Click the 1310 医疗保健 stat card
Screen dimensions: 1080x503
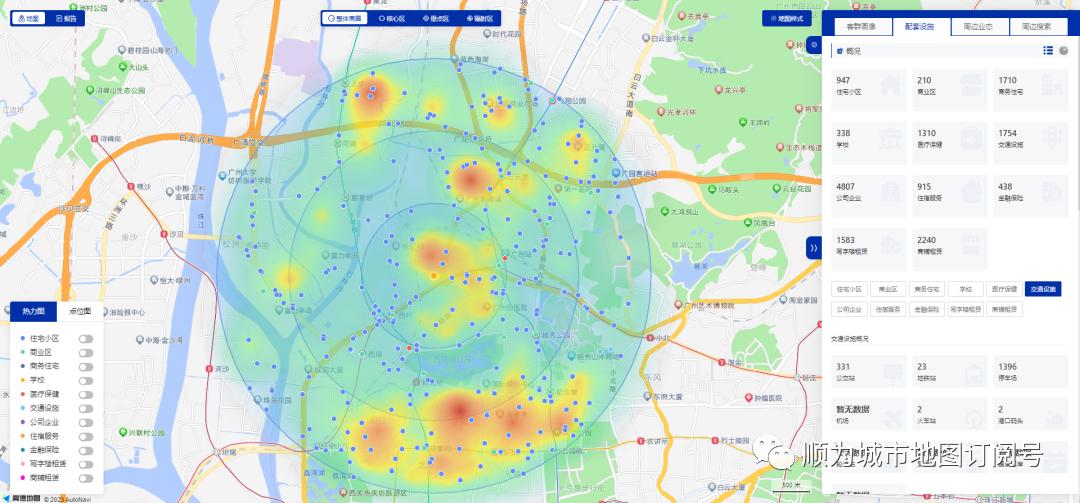tap(949, 143)
